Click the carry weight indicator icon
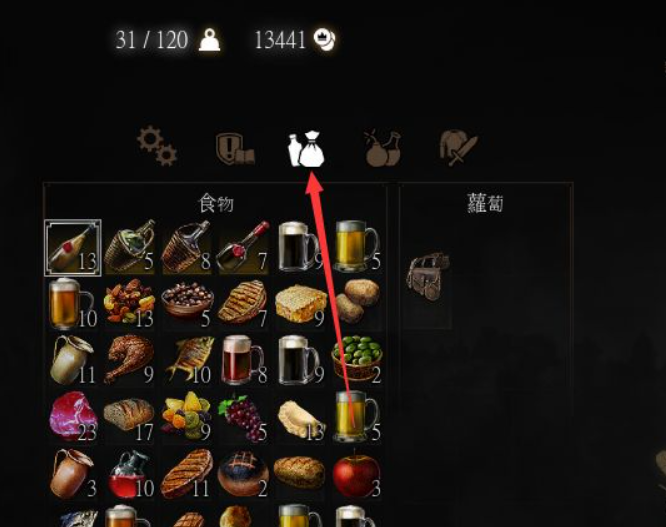The width and height of the screenshot is (666, 527). tap(210, 40)
